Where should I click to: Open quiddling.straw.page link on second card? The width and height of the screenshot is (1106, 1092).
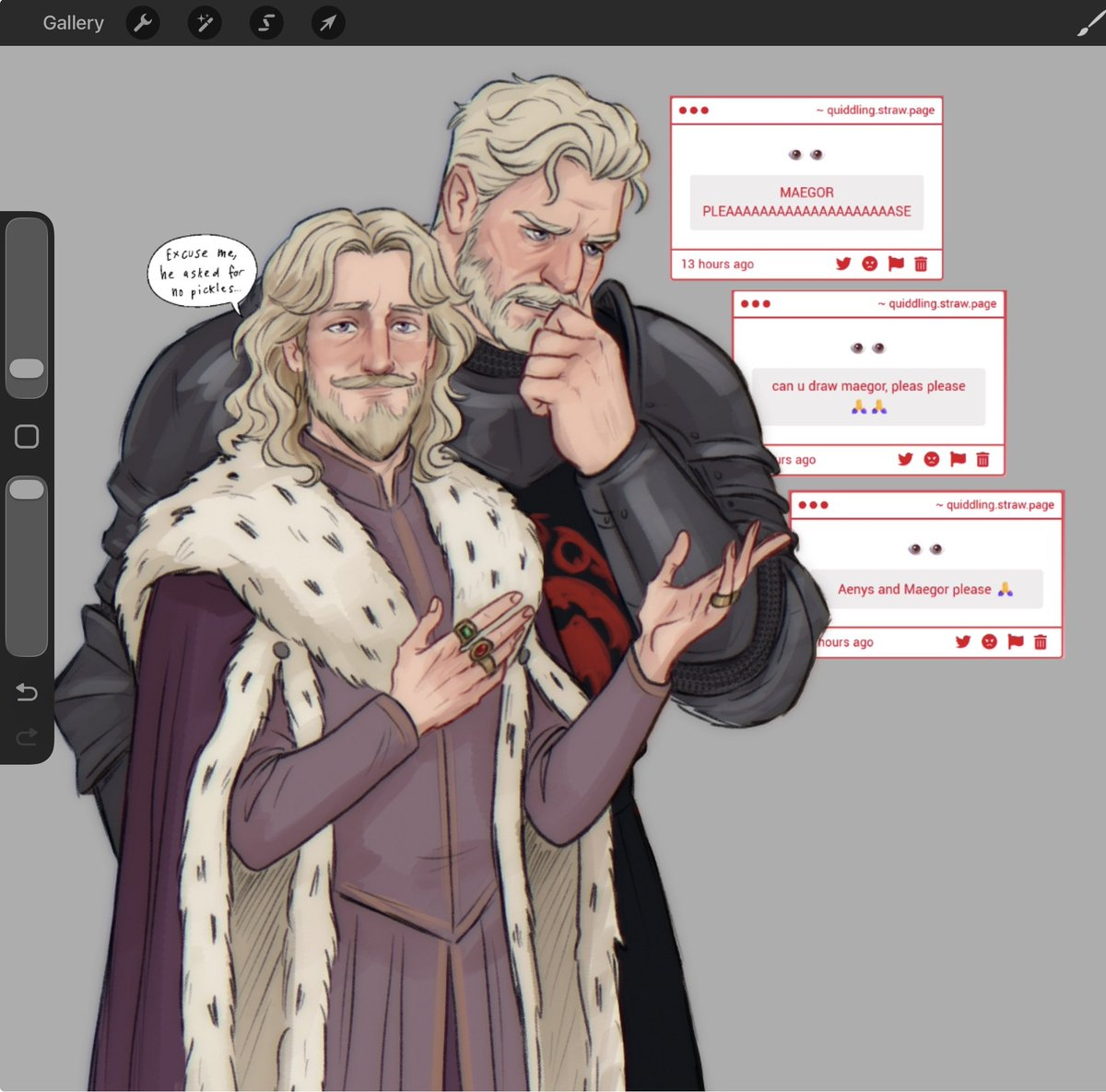tap(937, 303)
